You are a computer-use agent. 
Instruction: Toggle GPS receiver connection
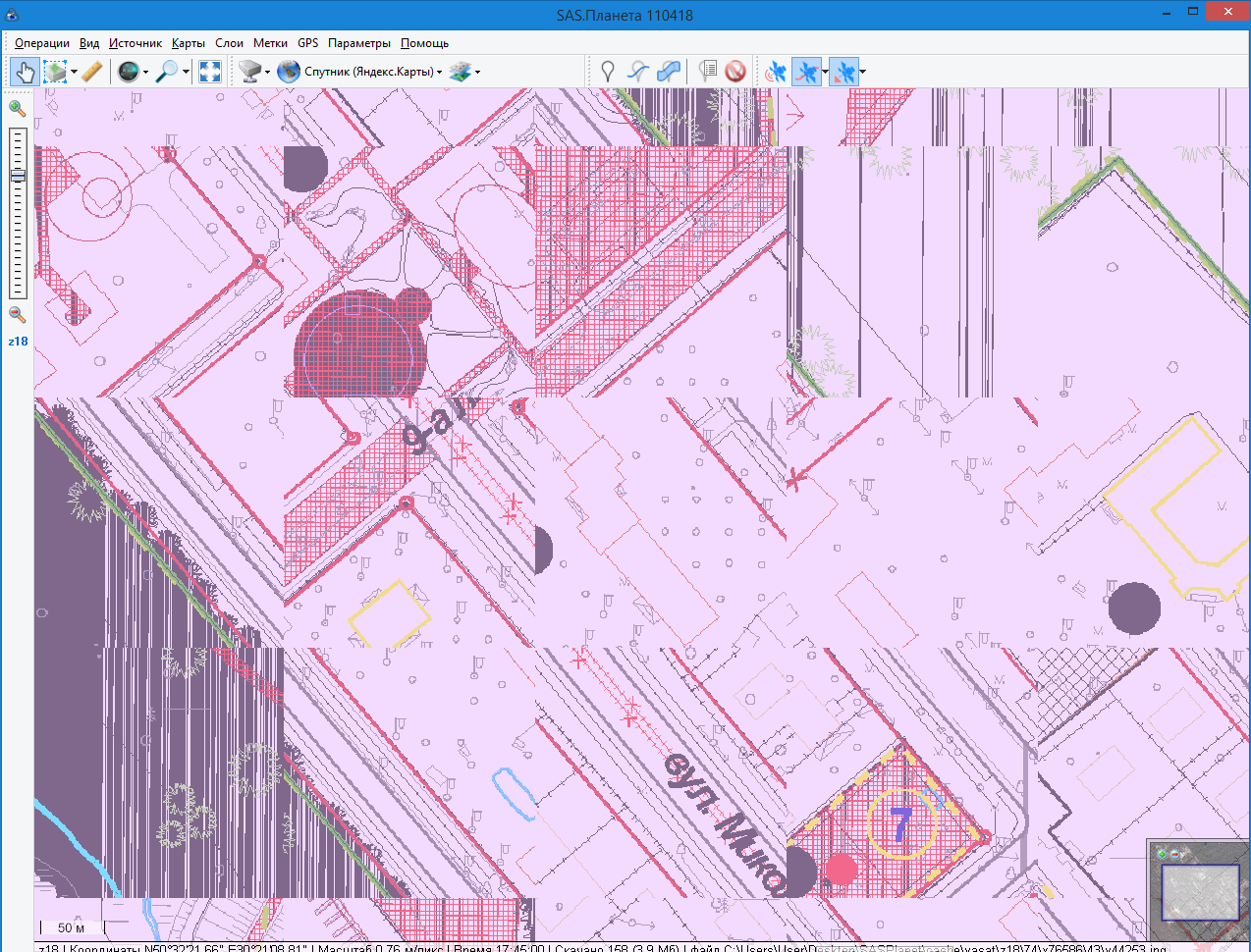(x=776, y=72)
